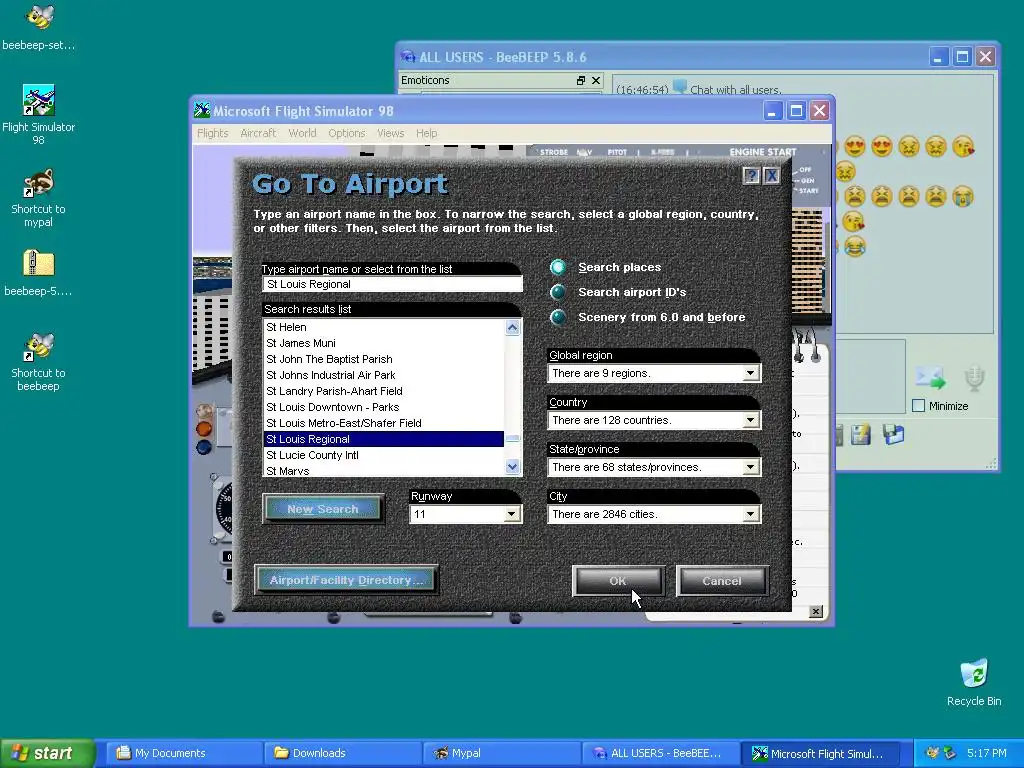
Task: Select St Helen in search results
Action: pyautogui.click(x=383, y=327)
